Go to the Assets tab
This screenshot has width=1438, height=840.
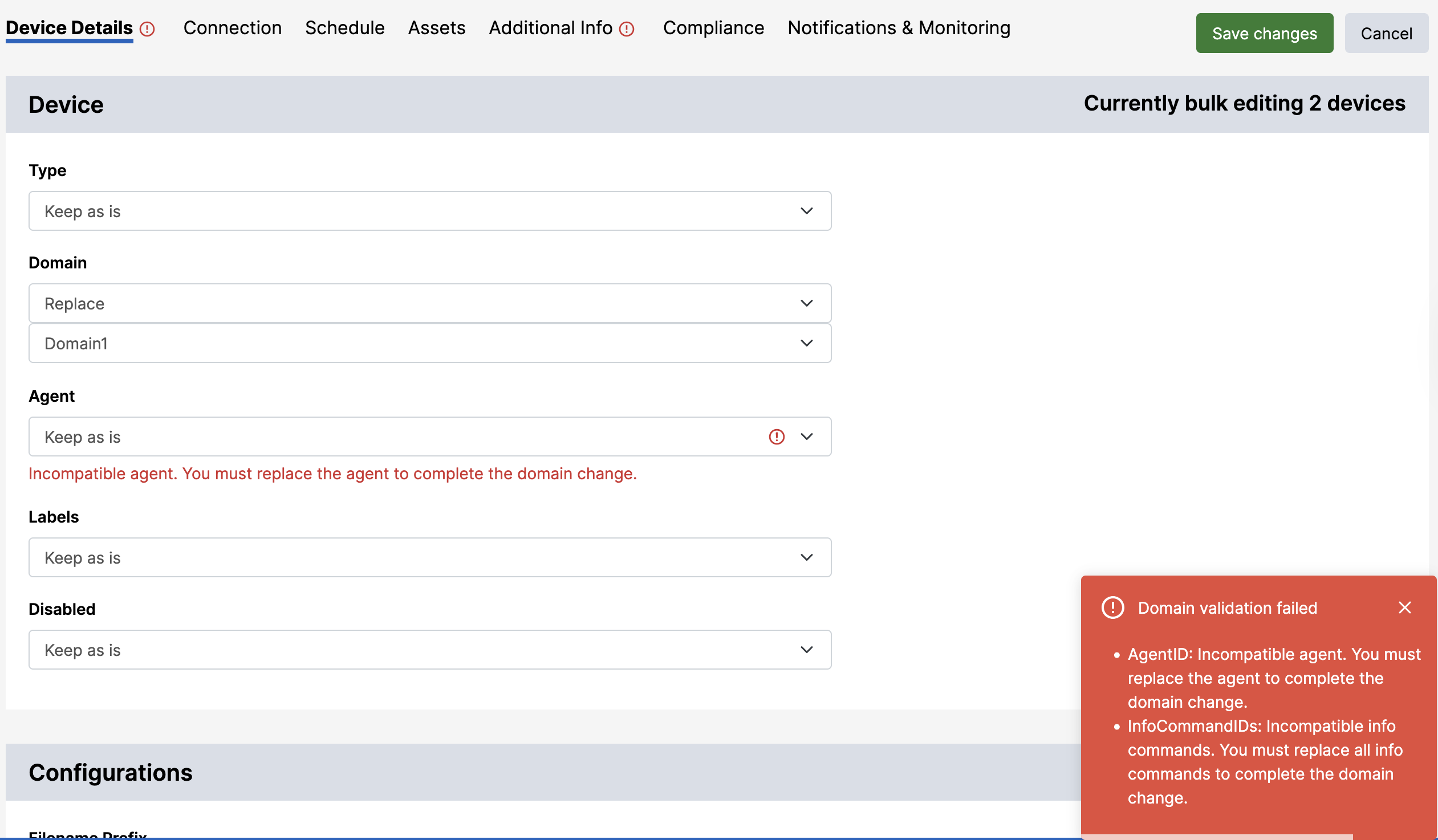(437, 28)
